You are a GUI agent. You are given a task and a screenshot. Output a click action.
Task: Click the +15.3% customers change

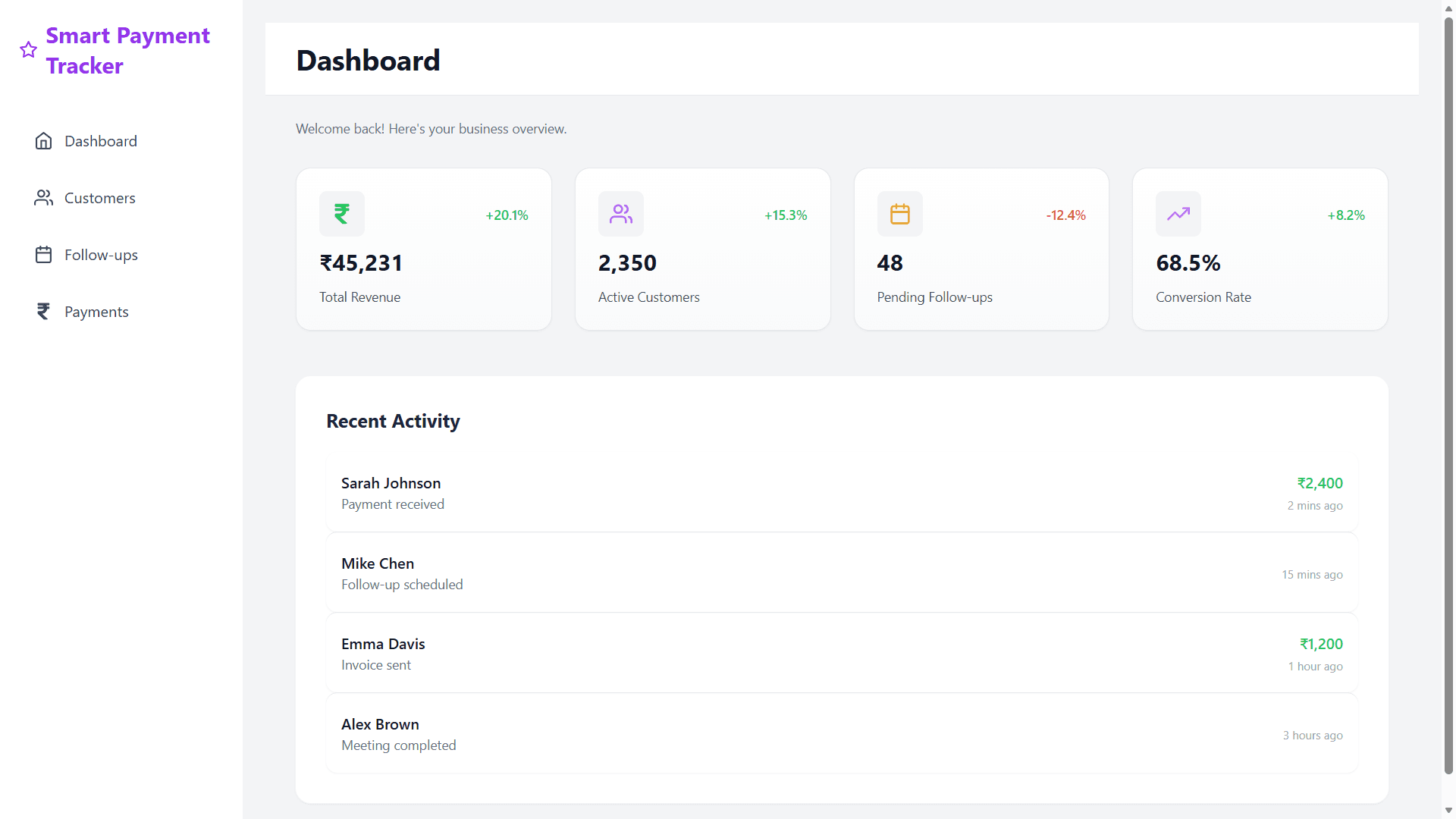point(786,215)
